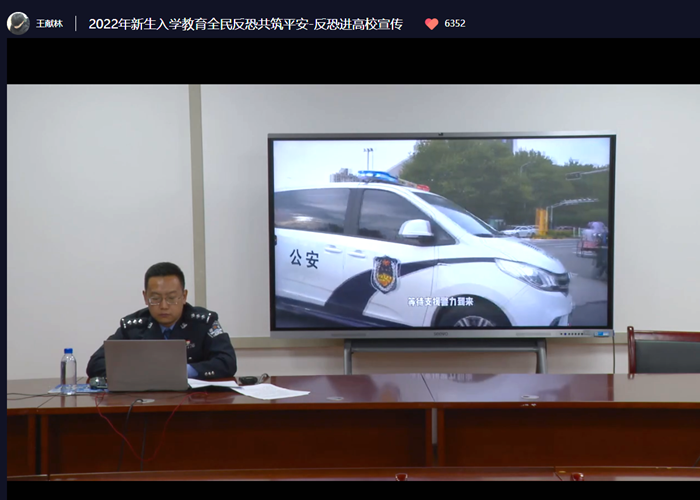Click the subtitle caption on the display
The height and width of the screenshot is (500, 700).
[x=440, y=300]
